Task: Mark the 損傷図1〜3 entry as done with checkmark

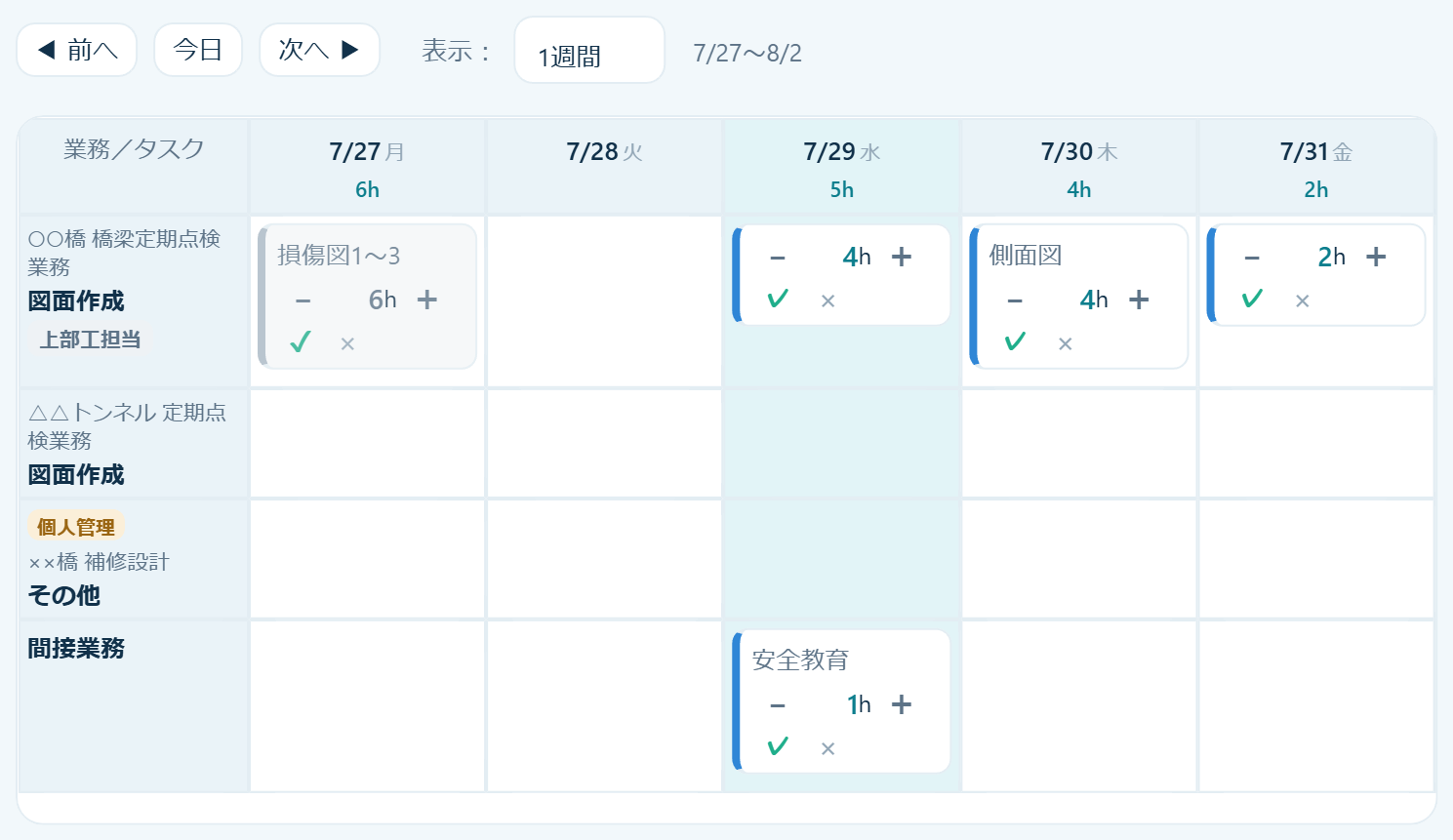Action: click(301, 341)
